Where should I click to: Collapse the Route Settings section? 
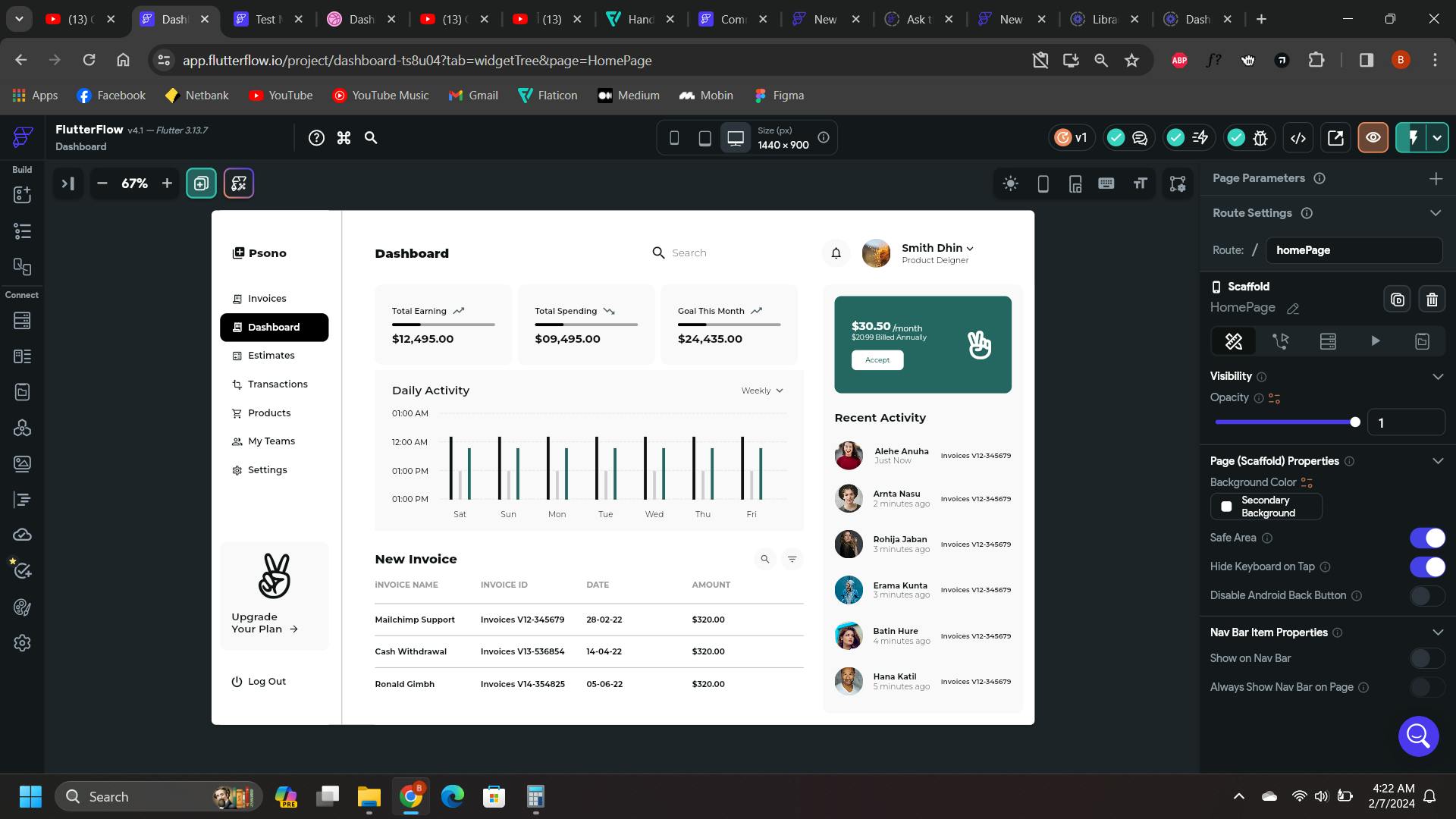point(1435,213)
